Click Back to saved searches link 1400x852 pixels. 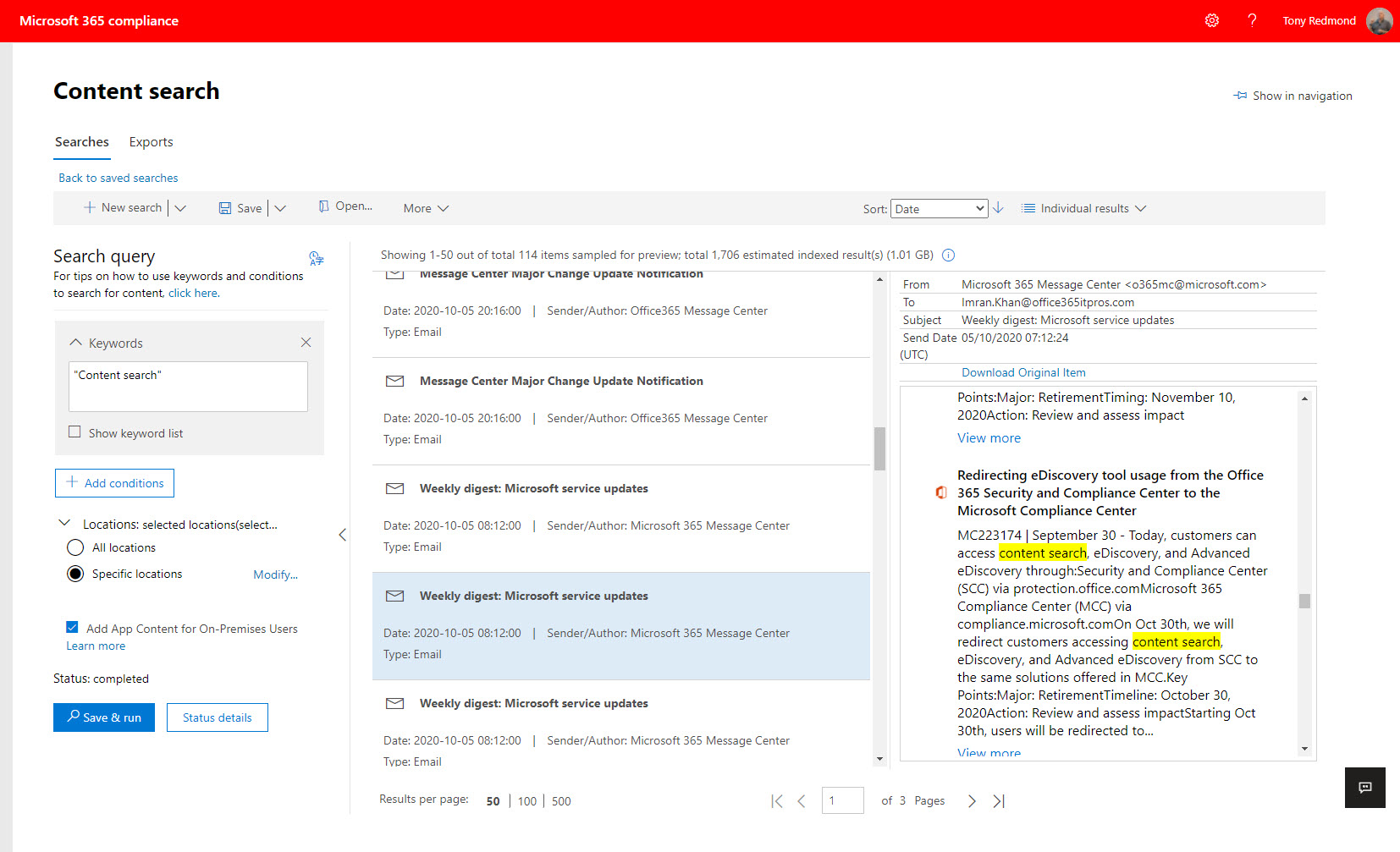click(x=118, y=178)
